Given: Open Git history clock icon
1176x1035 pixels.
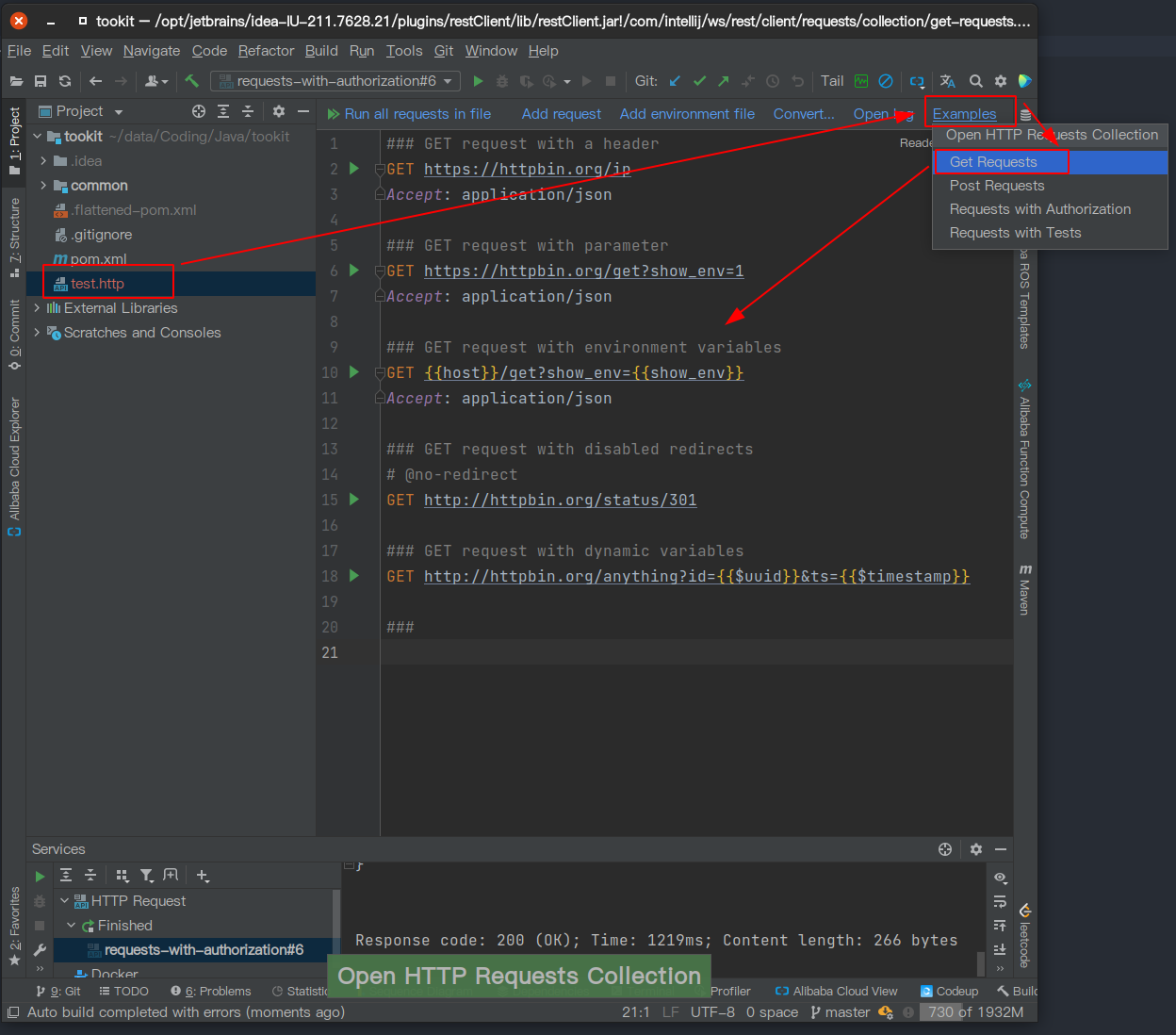Looking at the screenshot, I should pos(773,81).
